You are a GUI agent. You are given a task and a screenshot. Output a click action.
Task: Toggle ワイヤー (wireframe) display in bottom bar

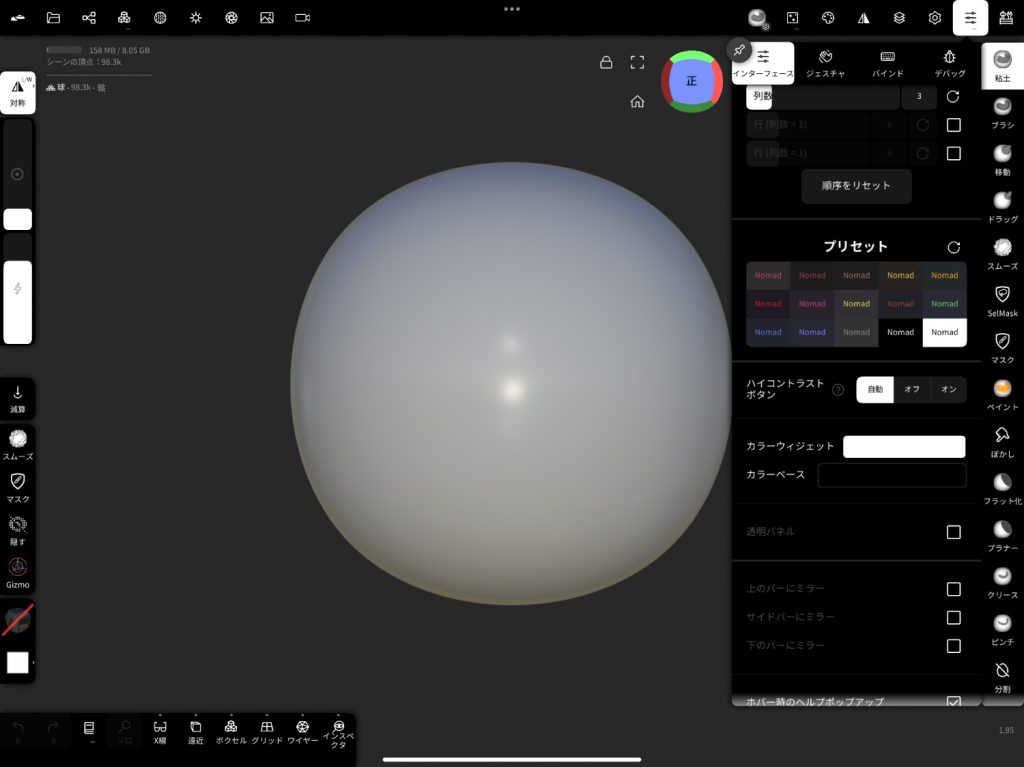click(x=302, y=731)
